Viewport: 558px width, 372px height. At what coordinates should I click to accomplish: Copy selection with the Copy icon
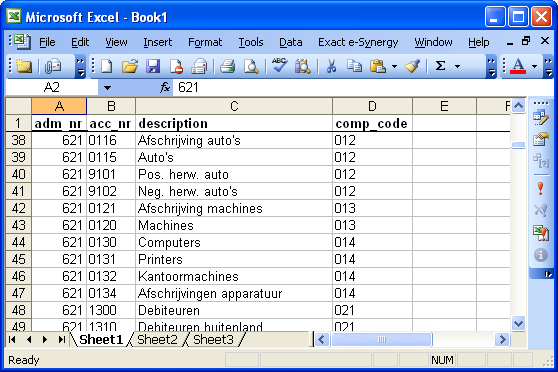tap(354, 66)
